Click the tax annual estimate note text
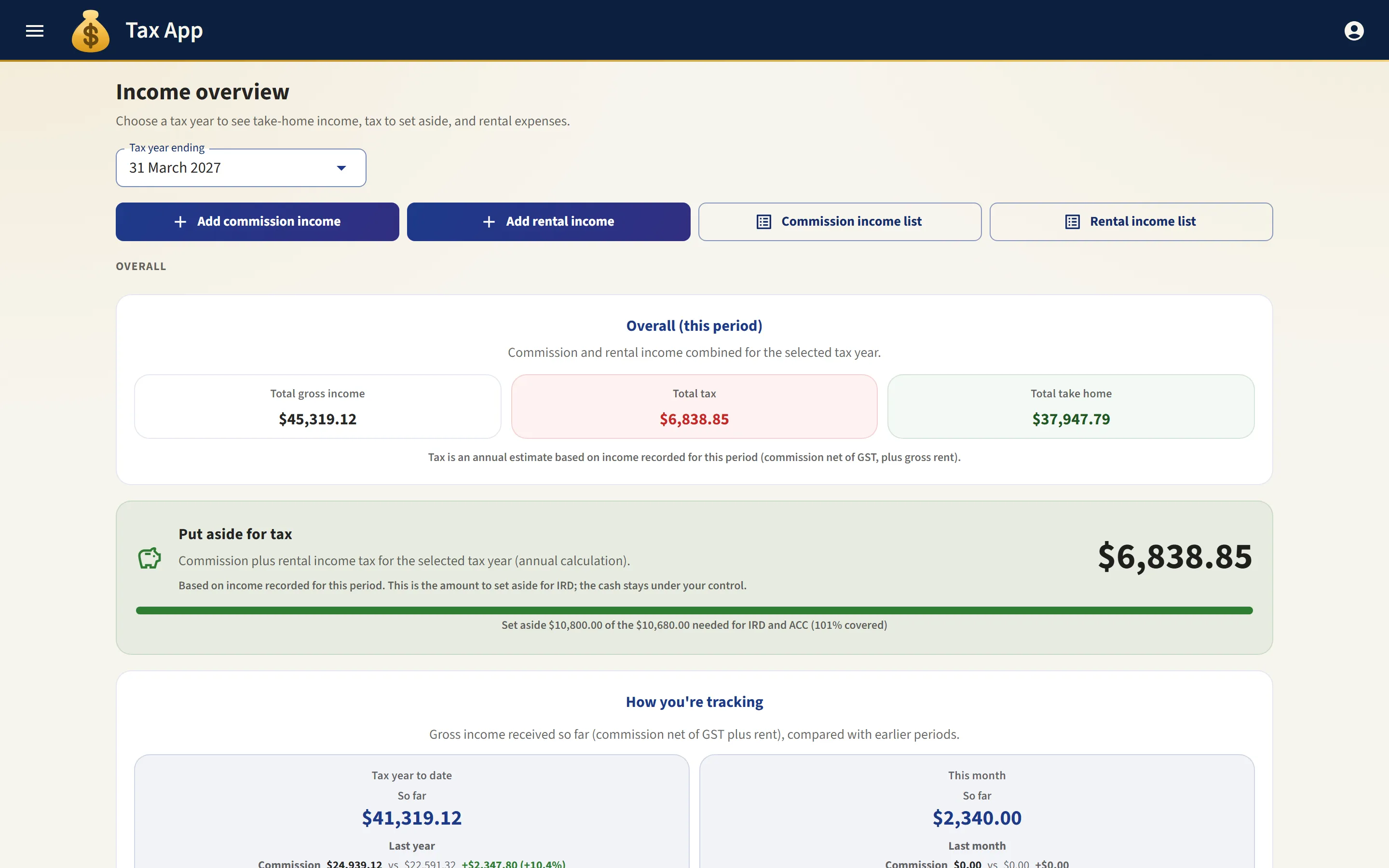This screenshot has width=1389, height=868. (694, 457)
